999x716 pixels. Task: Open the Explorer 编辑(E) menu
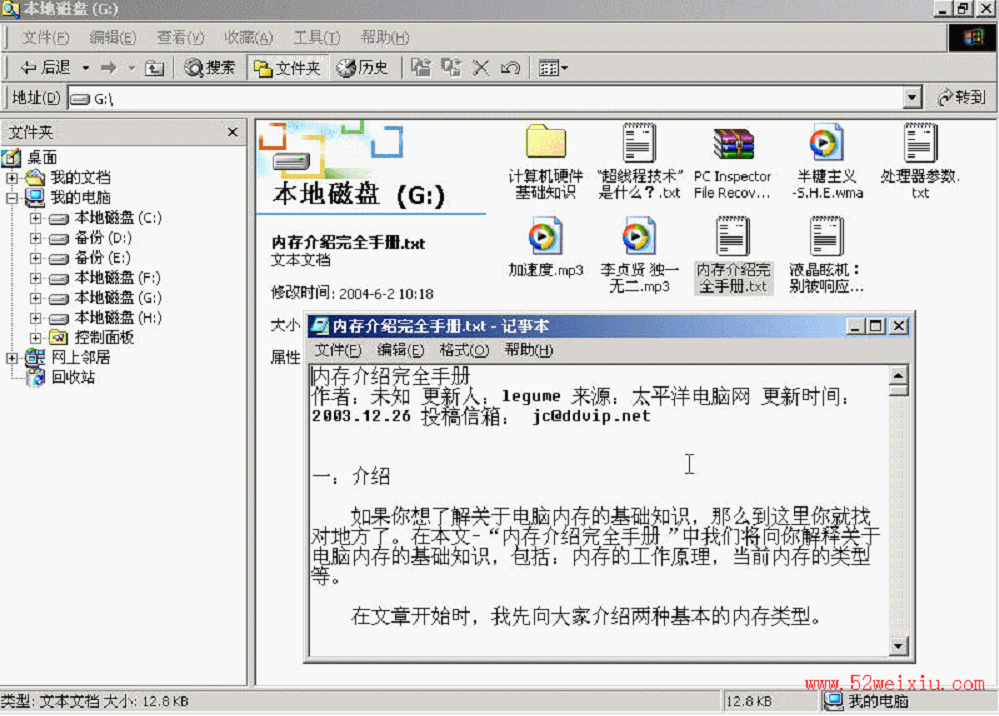point(113,38)
